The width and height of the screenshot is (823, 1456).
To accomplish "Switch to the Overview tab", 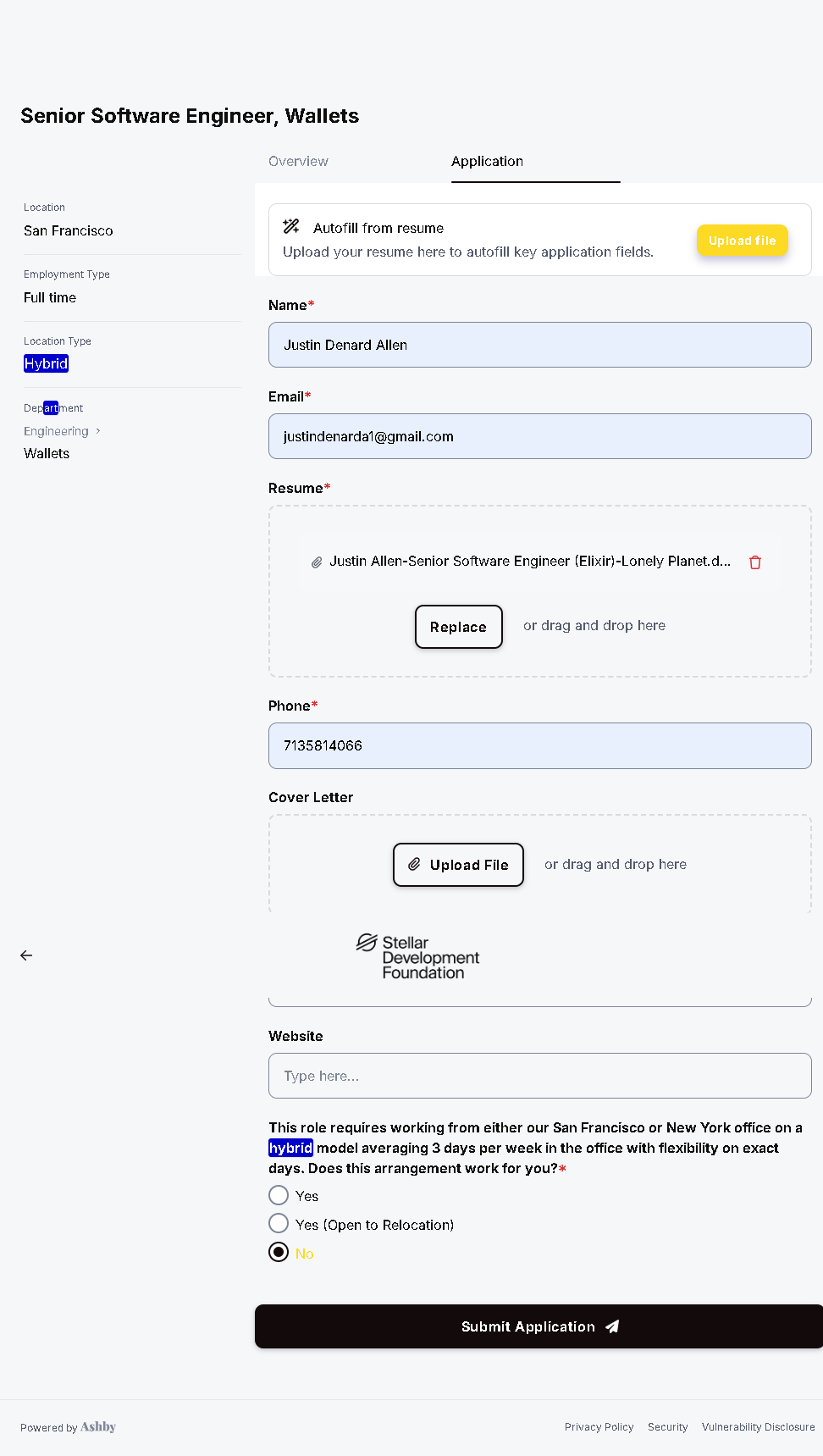I will [x=298, y=161].
